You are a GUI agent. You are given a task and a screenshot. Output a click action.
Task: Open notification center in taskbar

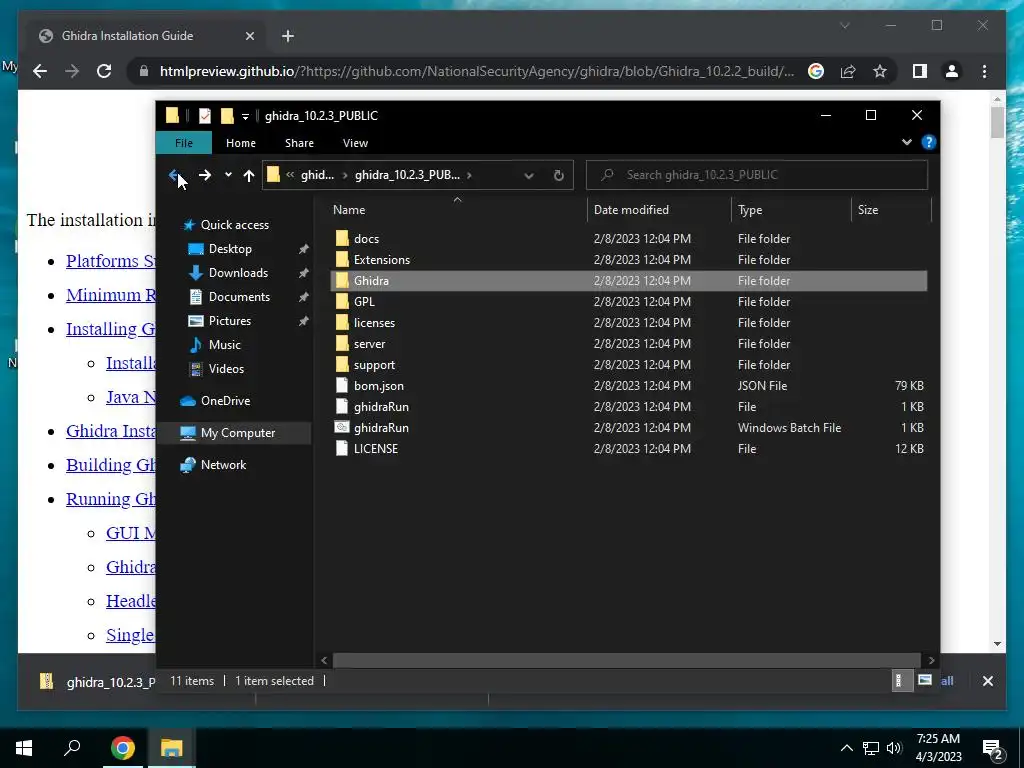992,748
